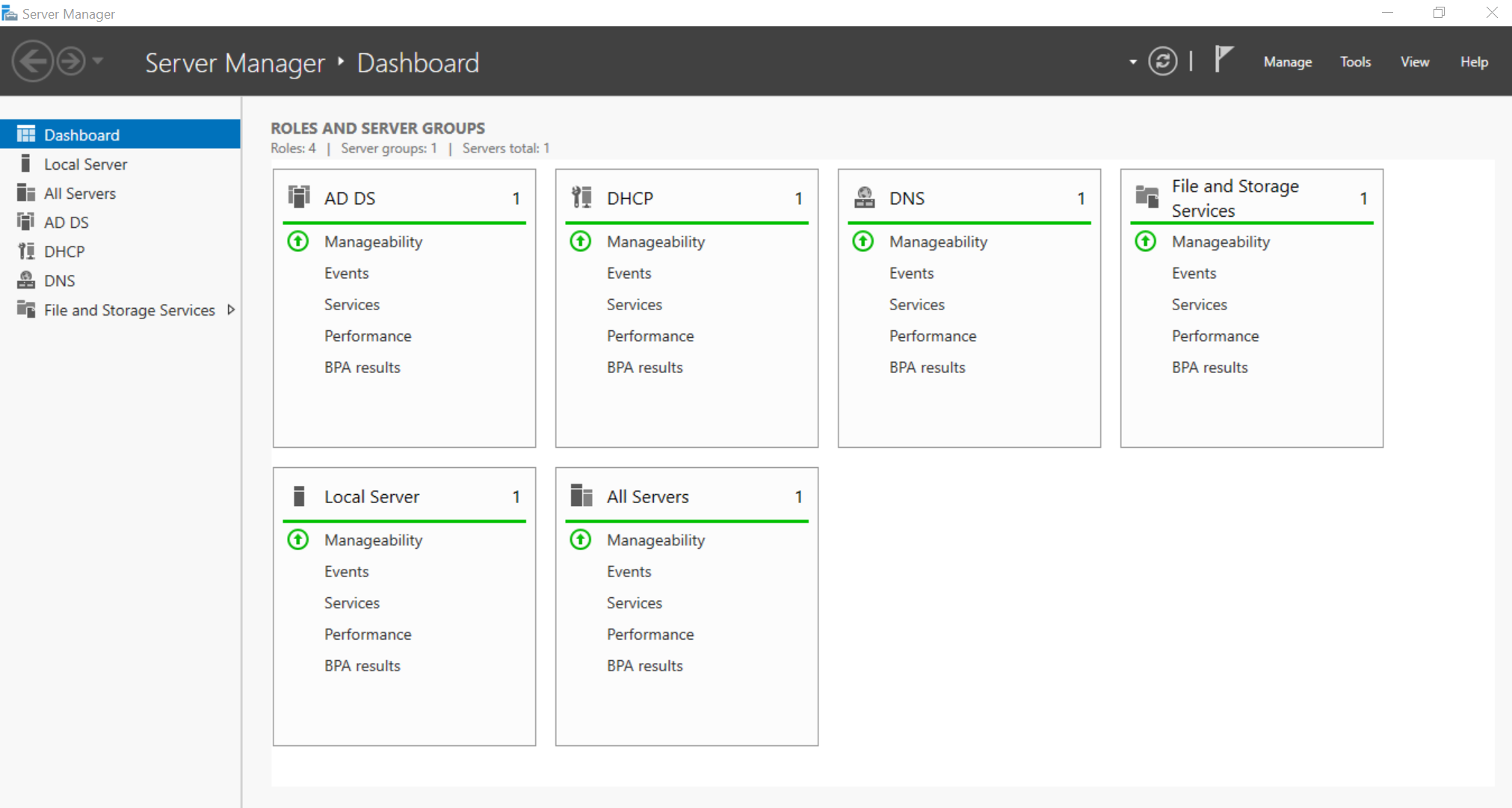Click File and Storage Services sidebar icon
The width and height of the screenshot is (1512, 808).
(x=26, y=309)
